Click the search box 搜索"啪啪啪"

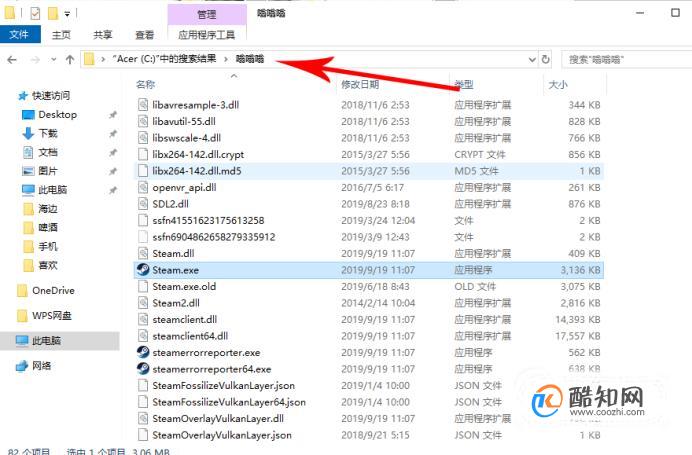627,60
